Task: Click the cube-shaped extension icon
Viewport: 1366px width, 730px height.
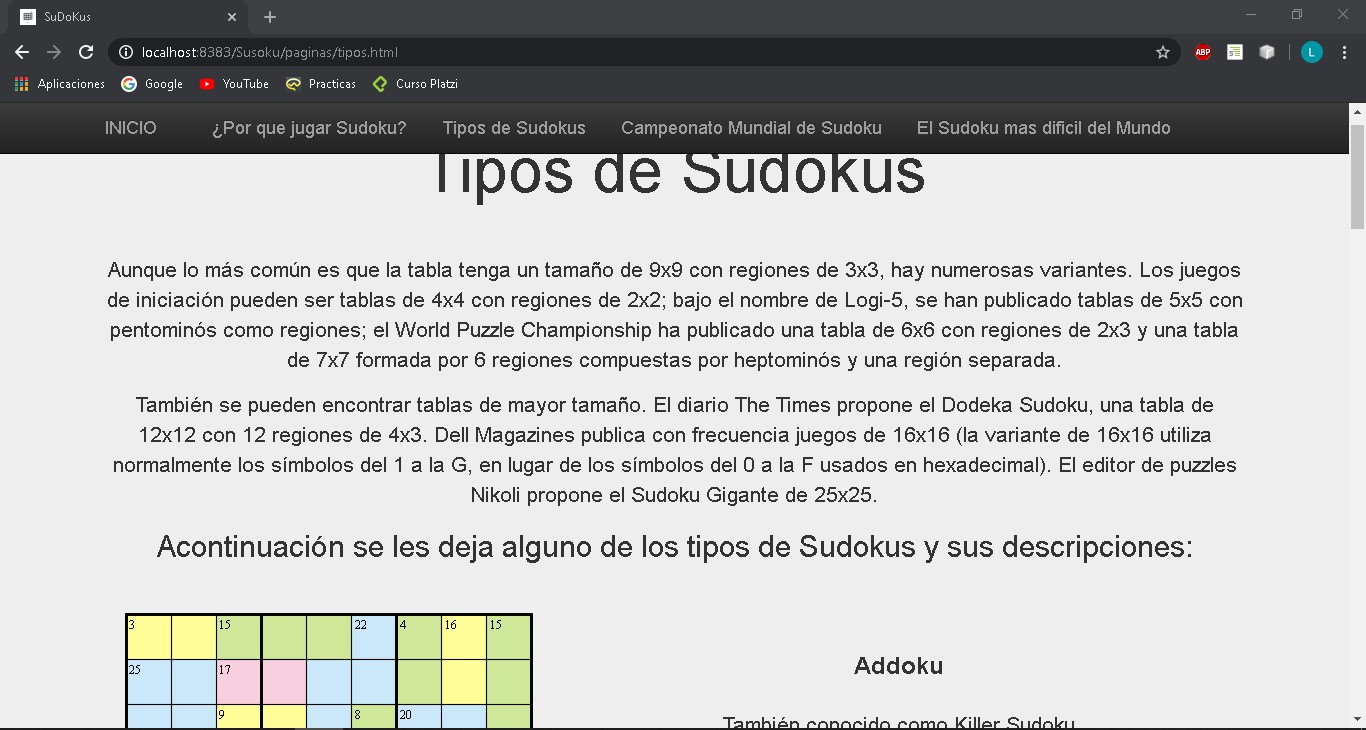Action: coord(1267,52)
